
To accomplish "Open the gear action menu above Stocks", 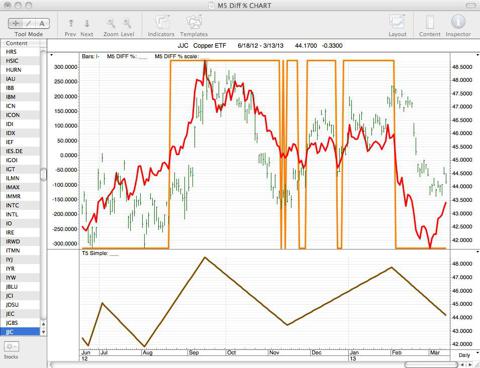I will pos(11,347).
